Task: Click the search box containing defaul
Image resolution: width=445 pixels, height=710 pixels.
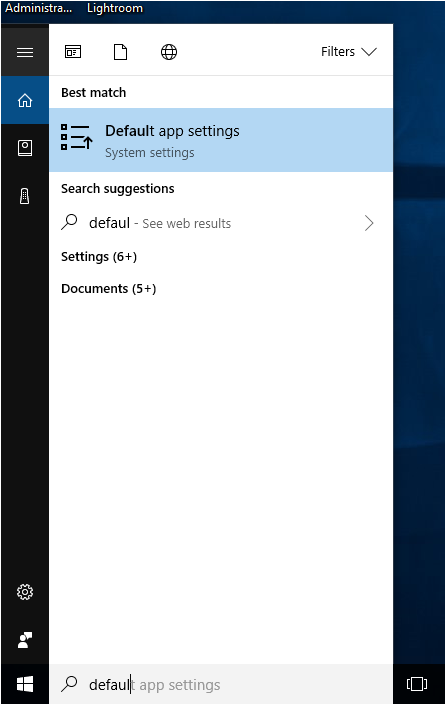Action: pyautogui.click(x=221, y=684)
